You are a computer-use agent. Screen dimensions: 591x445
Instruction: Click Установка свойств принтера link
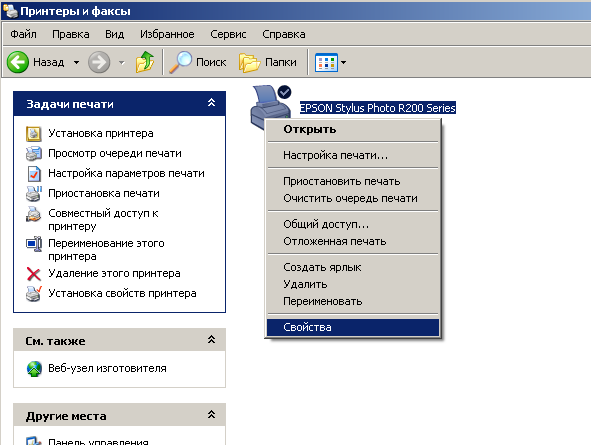click(x=122, y=293)
